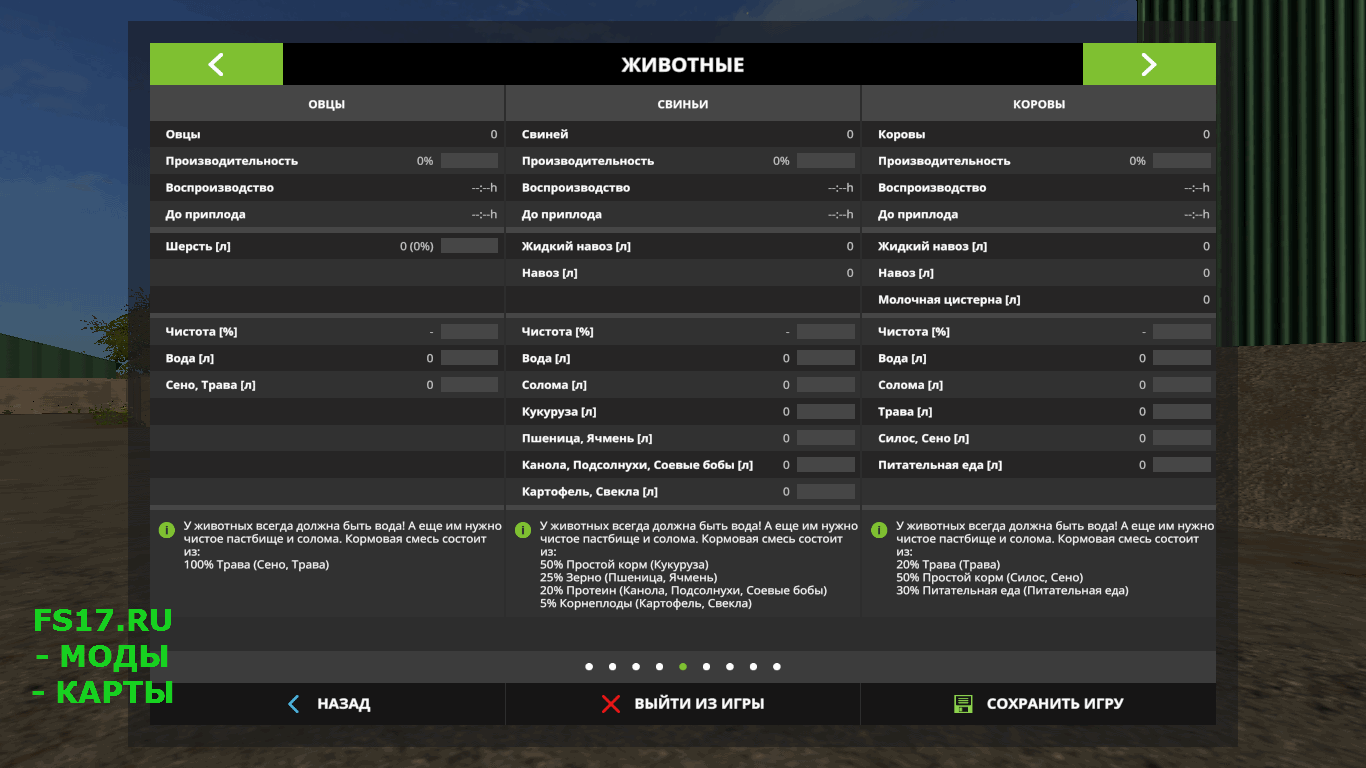
Task: Click info icon in the cows column
Action: point(879,529)
